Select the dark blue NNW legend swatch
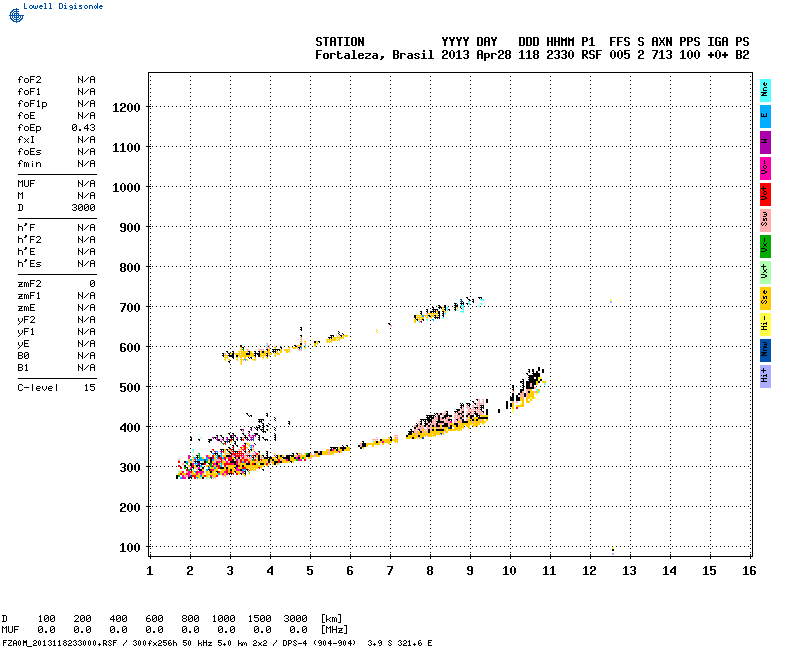Viewport: 800px width, 650px height. coord(765,349)
